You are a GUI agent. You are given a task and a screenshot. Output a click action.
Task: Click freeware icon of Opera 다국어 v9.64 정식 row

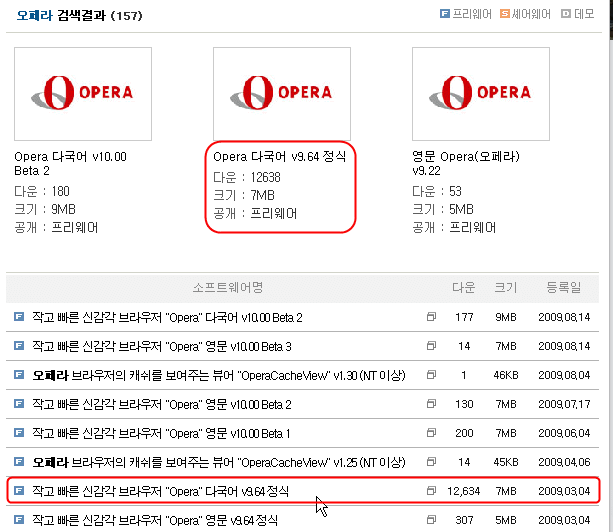pos(19,491)
